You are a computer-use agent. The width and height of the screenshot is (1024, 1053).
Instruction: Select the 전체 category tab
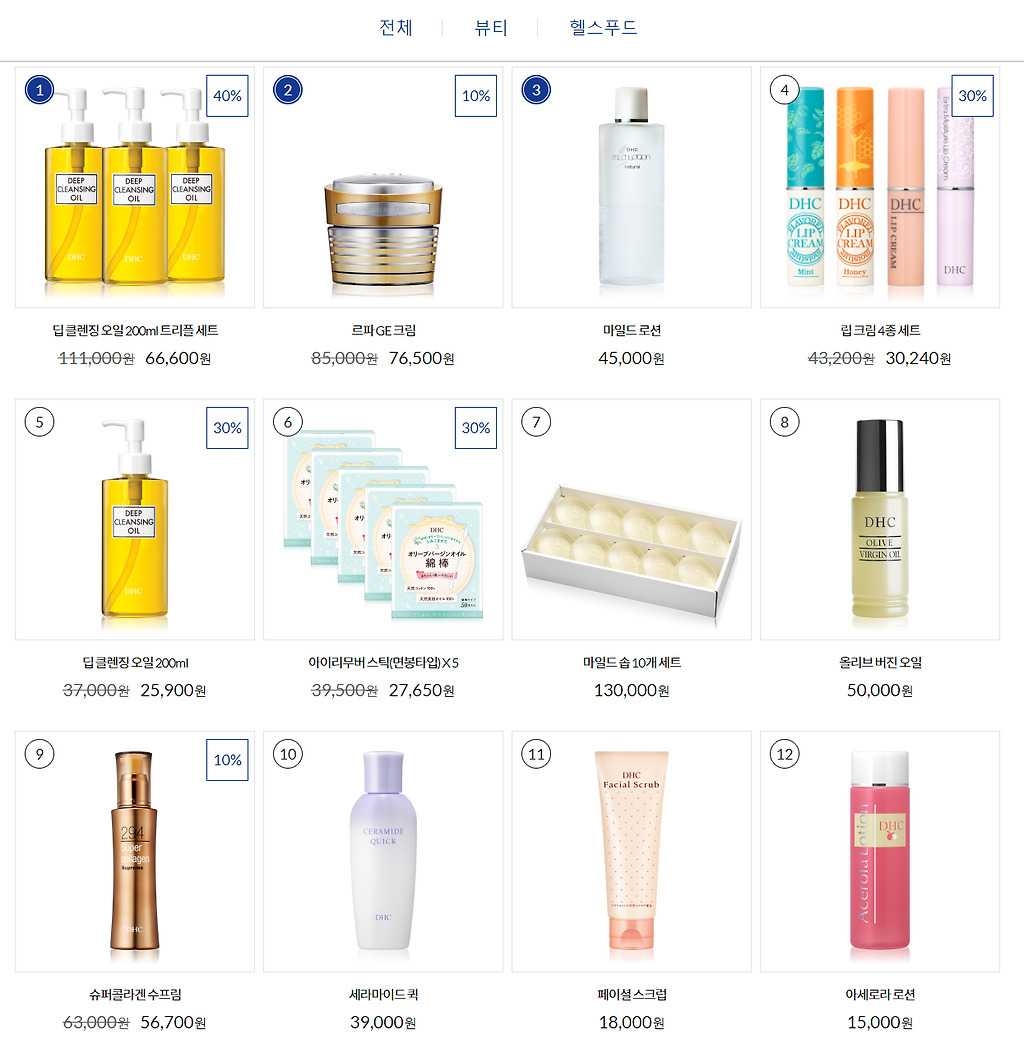click(395, 28)
